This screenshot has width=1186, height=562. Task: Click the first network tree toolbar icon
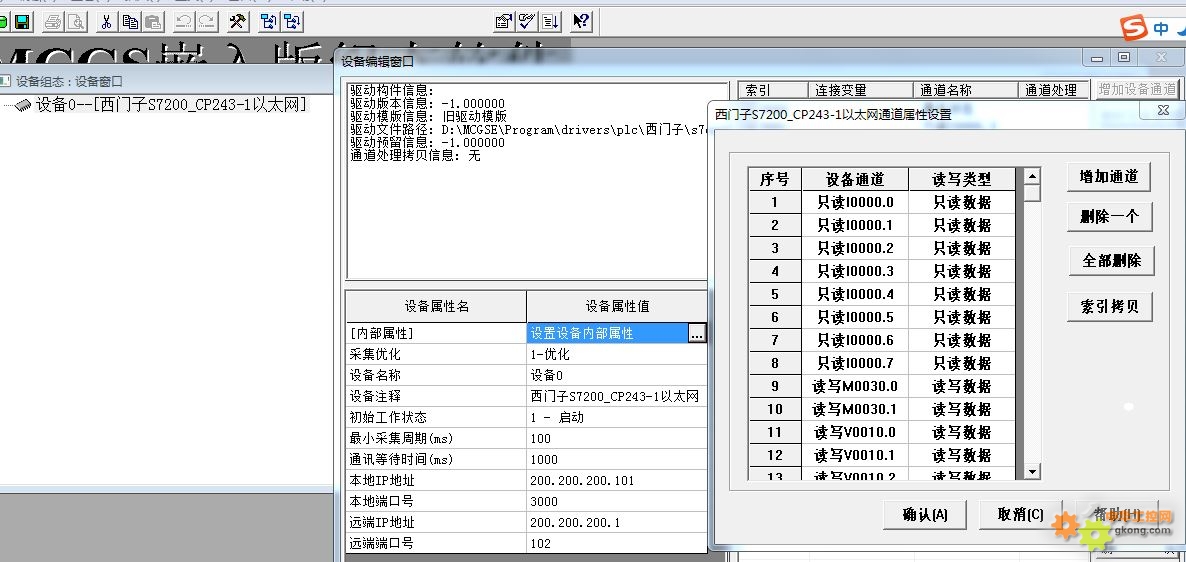click(x=269, y=21)
